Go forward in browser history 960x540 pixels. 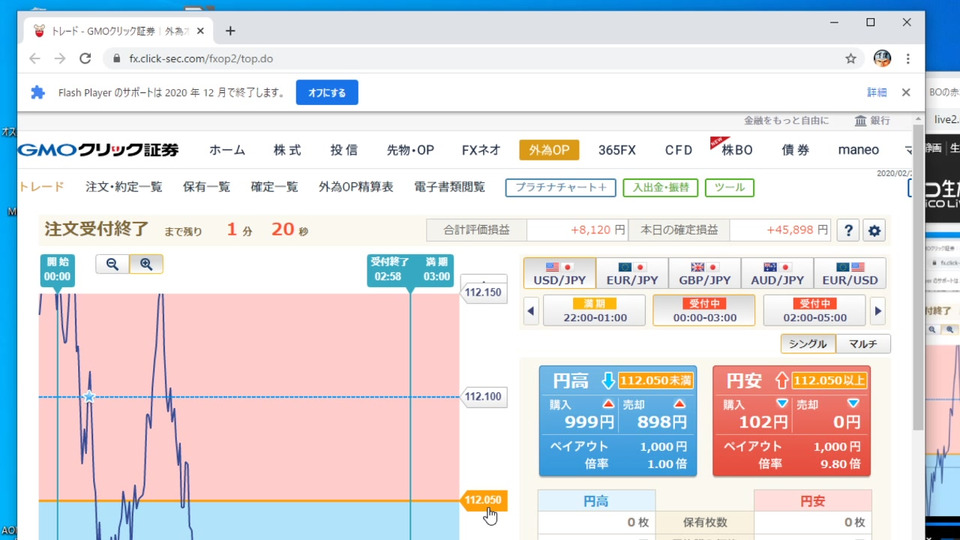pos(59,59)
